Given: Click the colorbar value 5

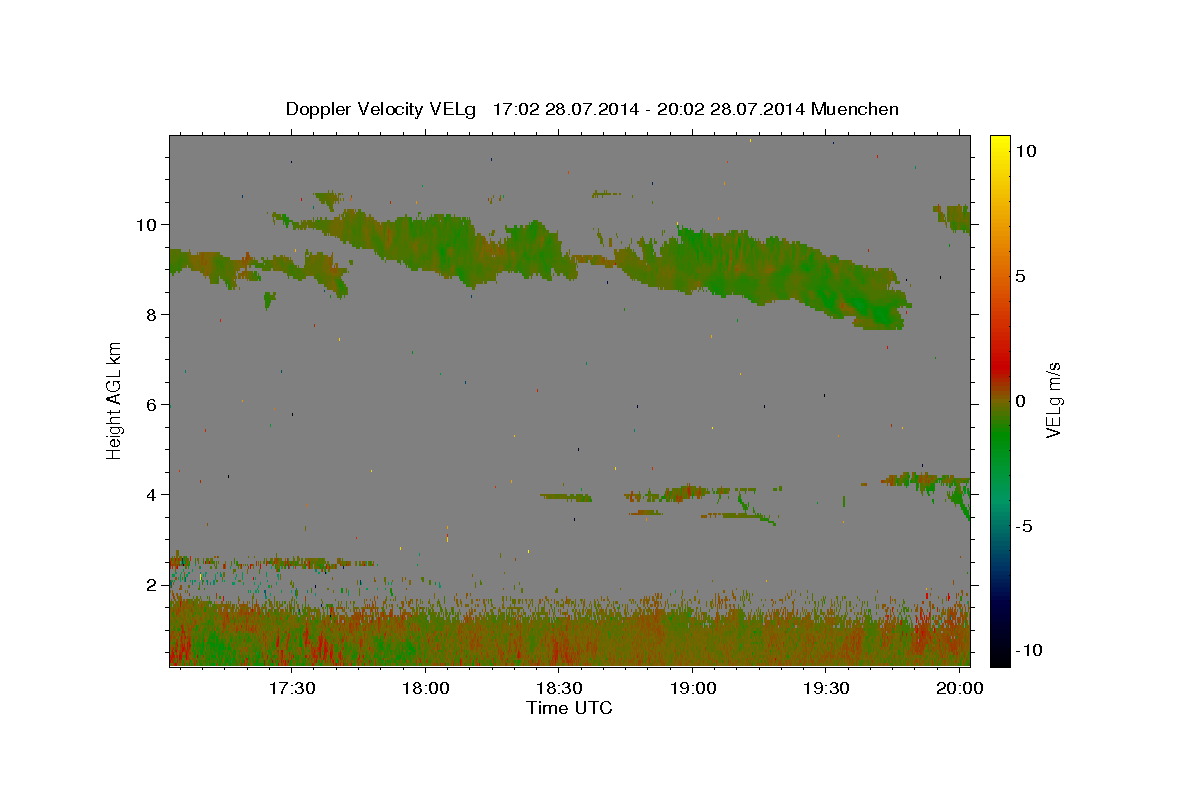Looking at the screenshot, I should point(1021,276).
